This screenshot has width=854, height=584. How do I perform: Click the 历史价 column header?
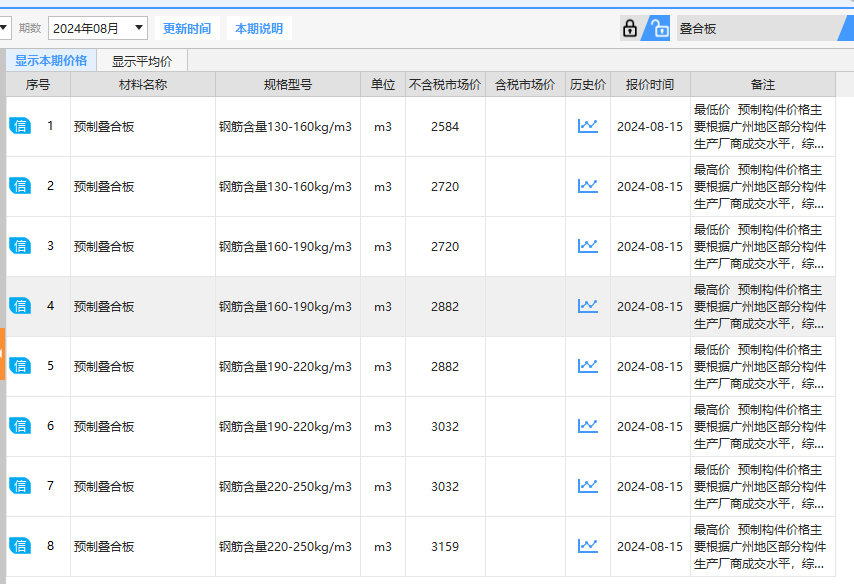pos(588,84)
